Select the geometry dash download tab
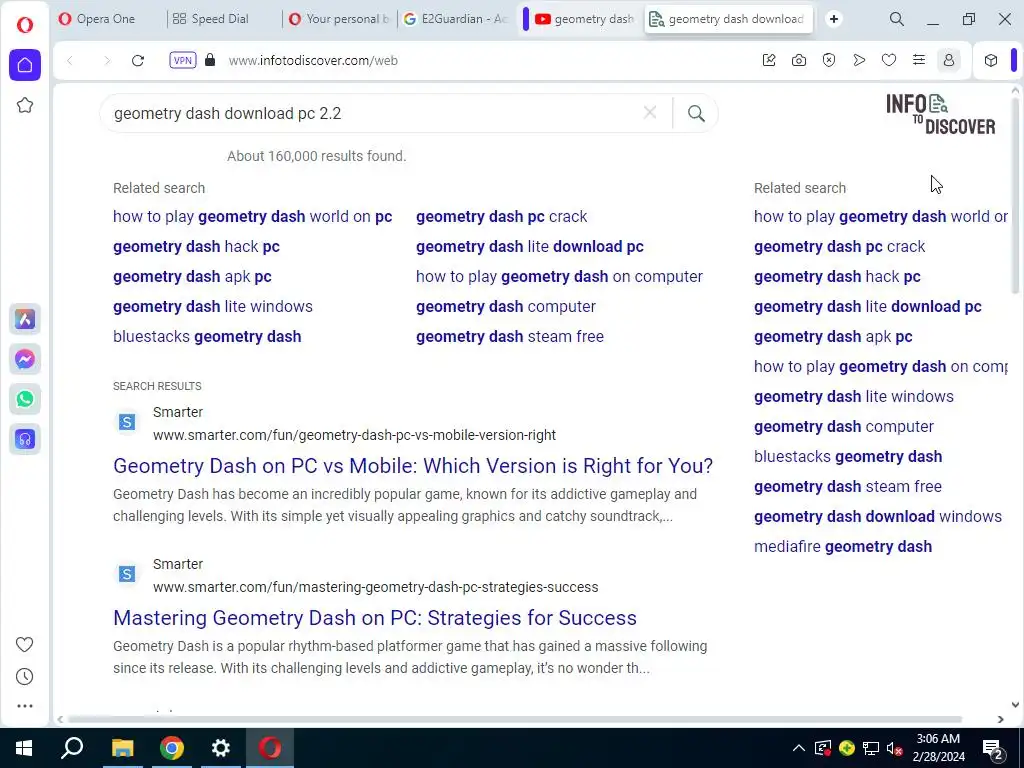The image size is (1024, 768). click(x=729, y=19)
